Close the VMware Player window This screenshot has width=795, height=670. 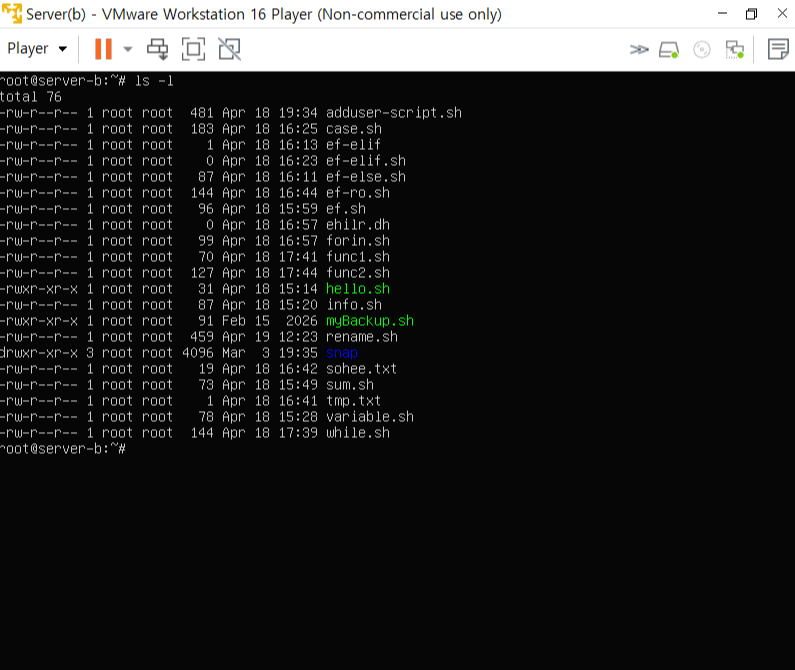782,13
